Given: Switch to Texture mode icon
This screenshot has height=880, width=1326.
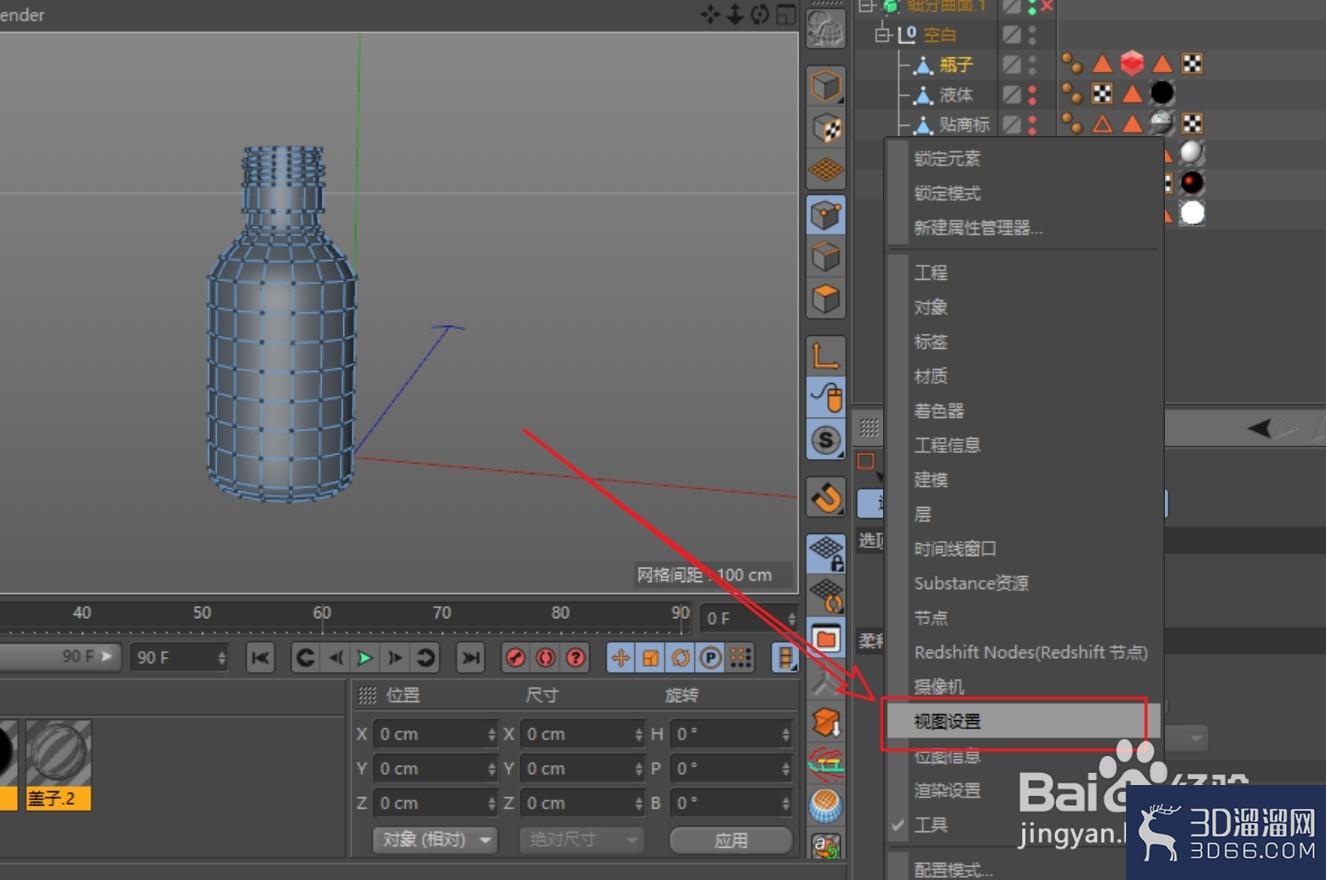Looking at the screenshot, I should 826,128.
